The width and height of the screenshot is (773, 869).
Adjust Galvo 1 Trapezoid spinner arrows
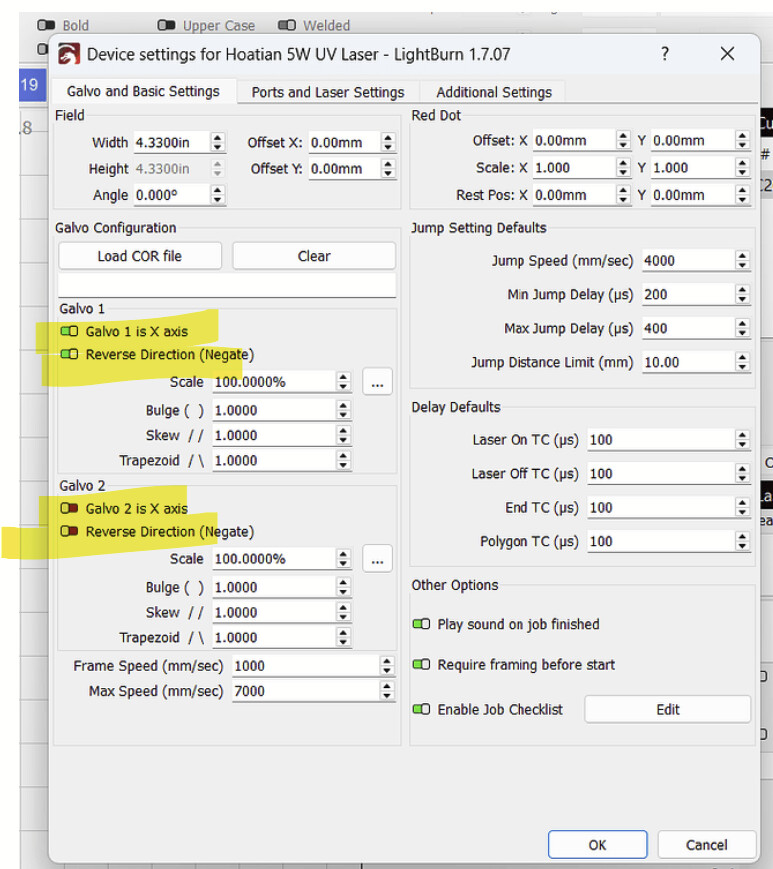coord(344,460)
